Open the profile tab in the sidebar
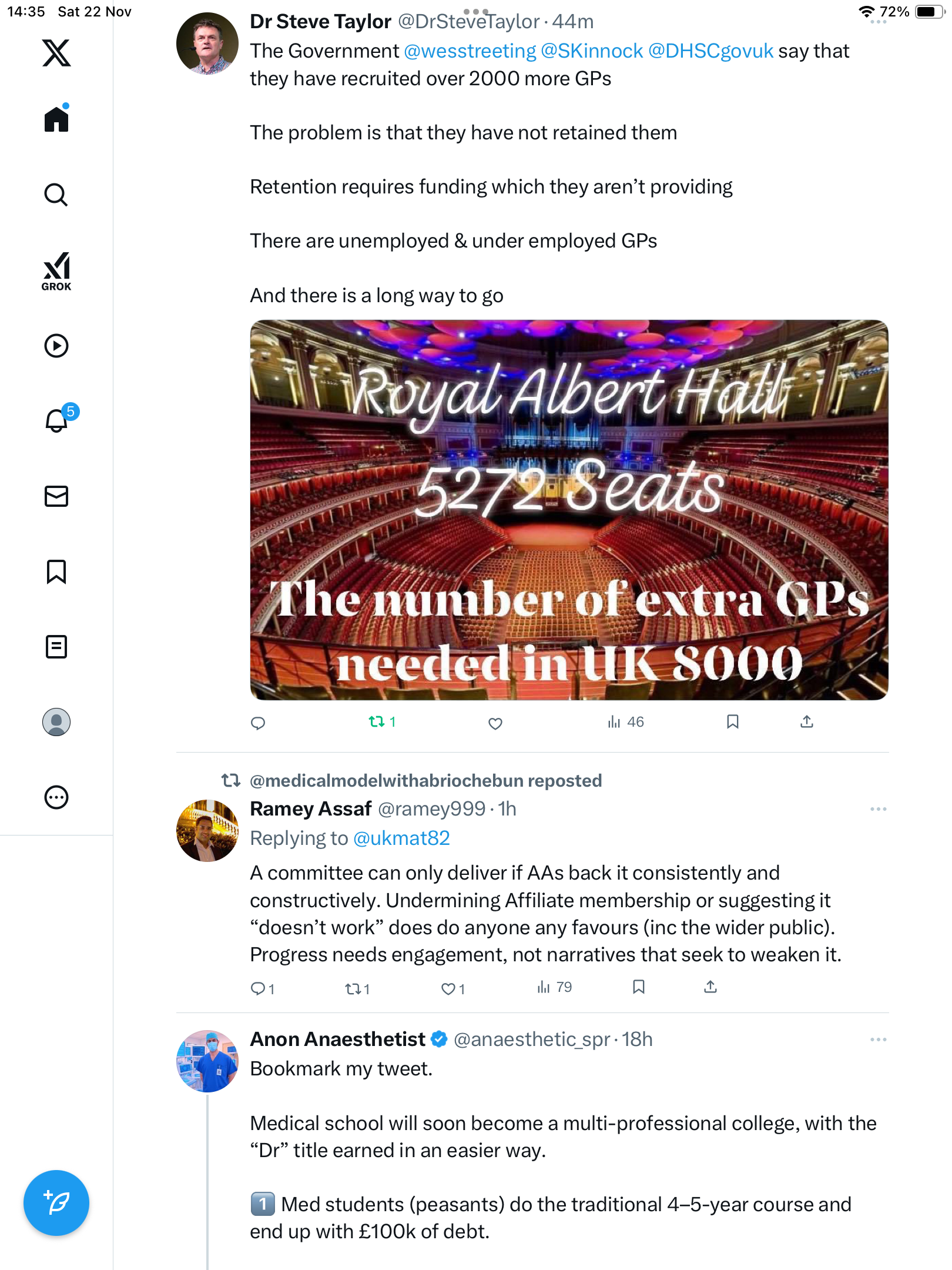Viewport: 952px width, 1270px height. pos(56,722)
